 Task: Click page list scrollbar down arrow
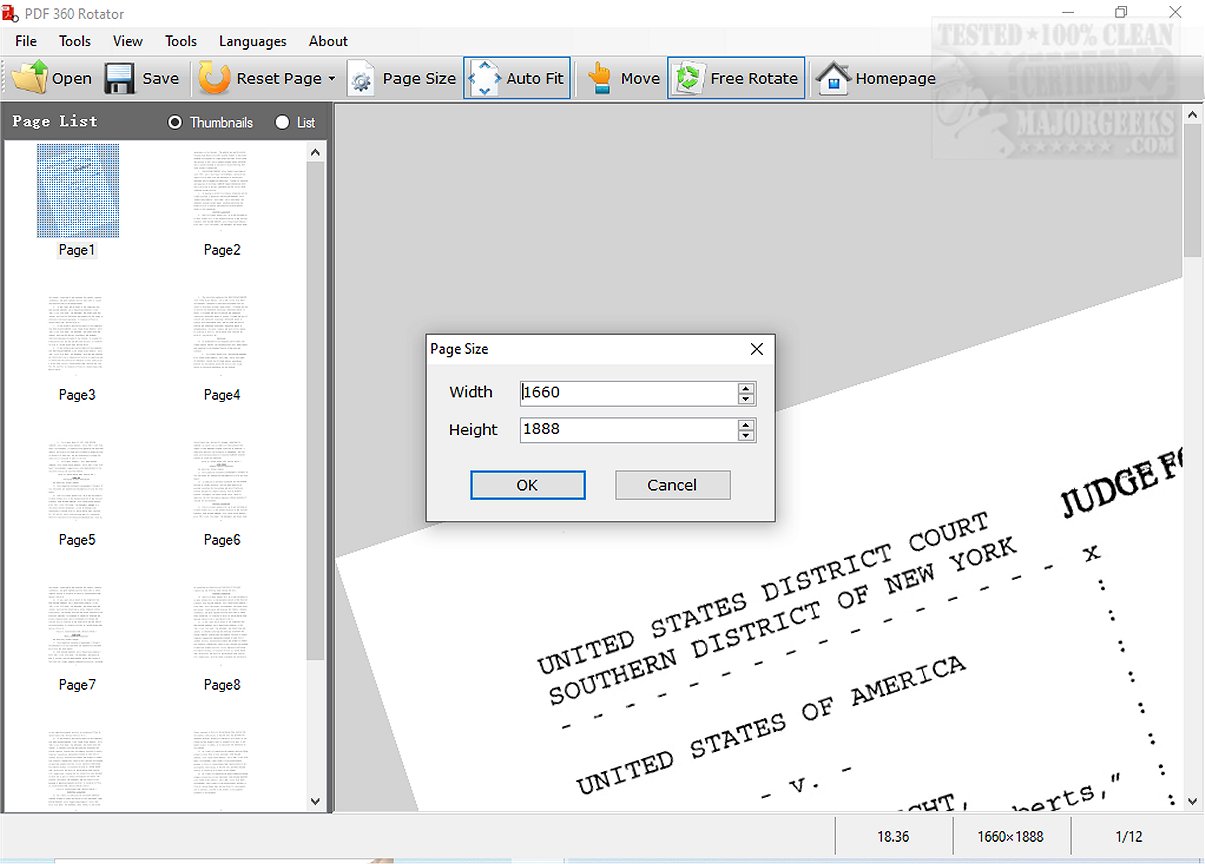pos(315,801)
